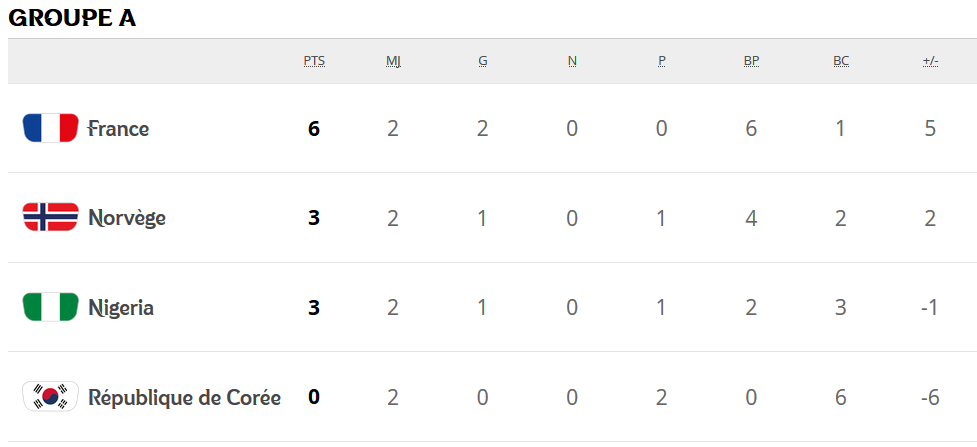Click the Norway flag icon
The height and width of the screenshot is (447, 977).
click(50, 218)
